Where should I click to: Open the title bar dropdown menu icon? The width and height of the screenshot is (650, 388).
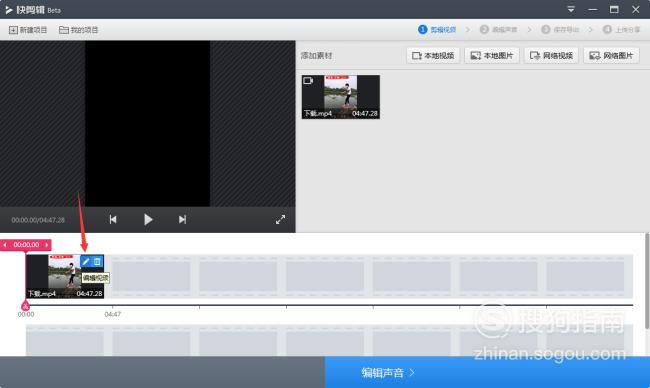(x=571, y=9)
